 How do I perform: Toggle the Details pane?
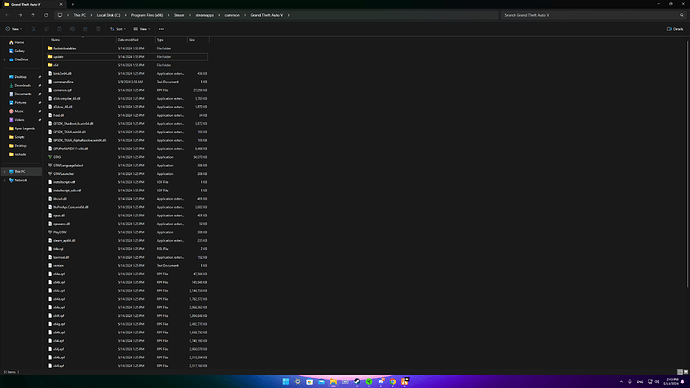[x=675, y=29]
